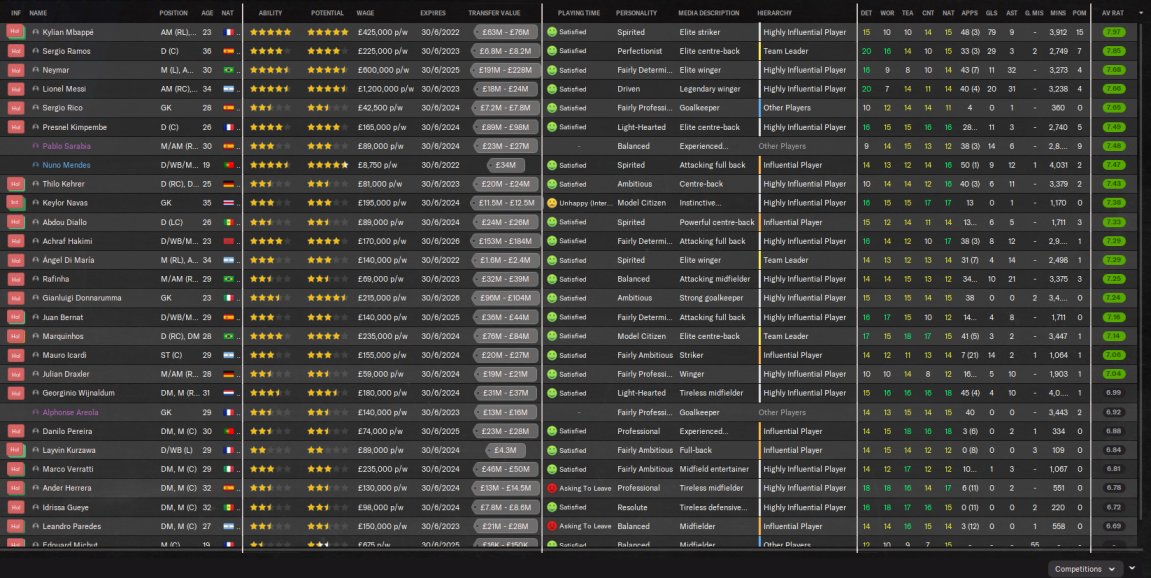1151x578 pixels.
Task: Click the 'Midfield entertainer' media description
Action: pos(714,469)
